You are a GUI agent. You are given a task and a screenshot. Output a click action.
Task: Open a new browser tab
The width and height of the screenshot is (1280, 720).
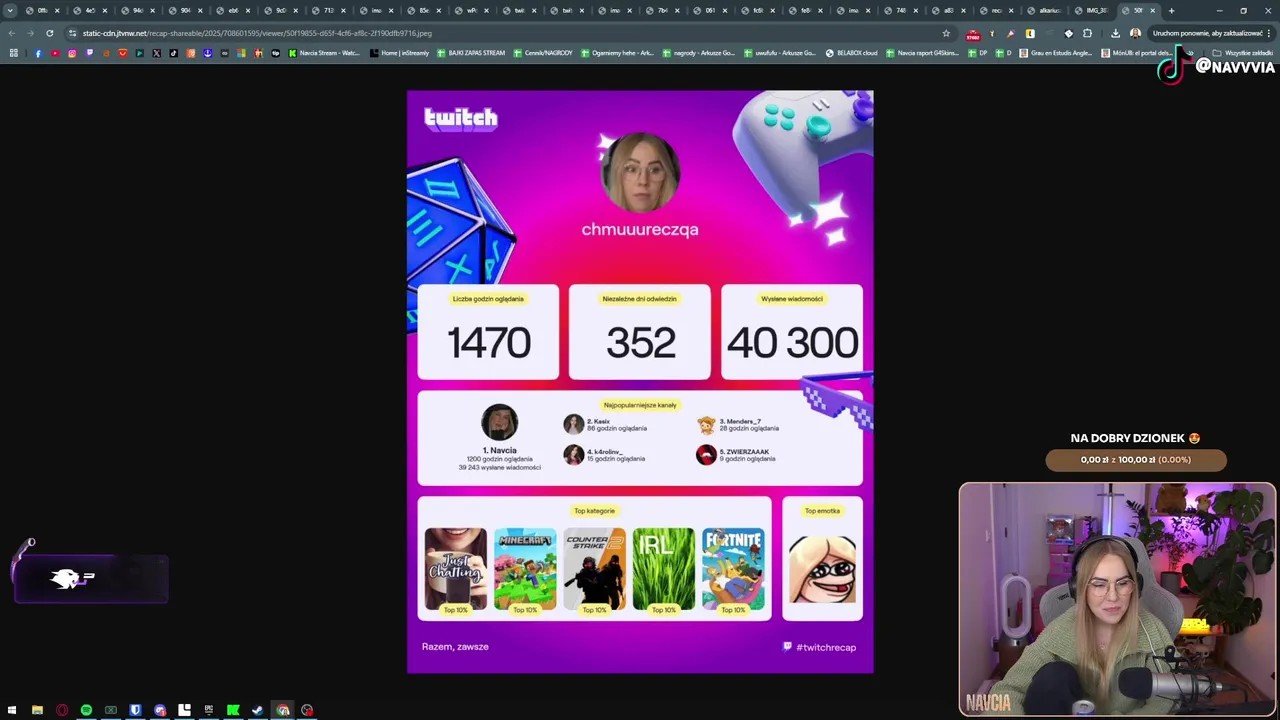(x=1171, y=10)
